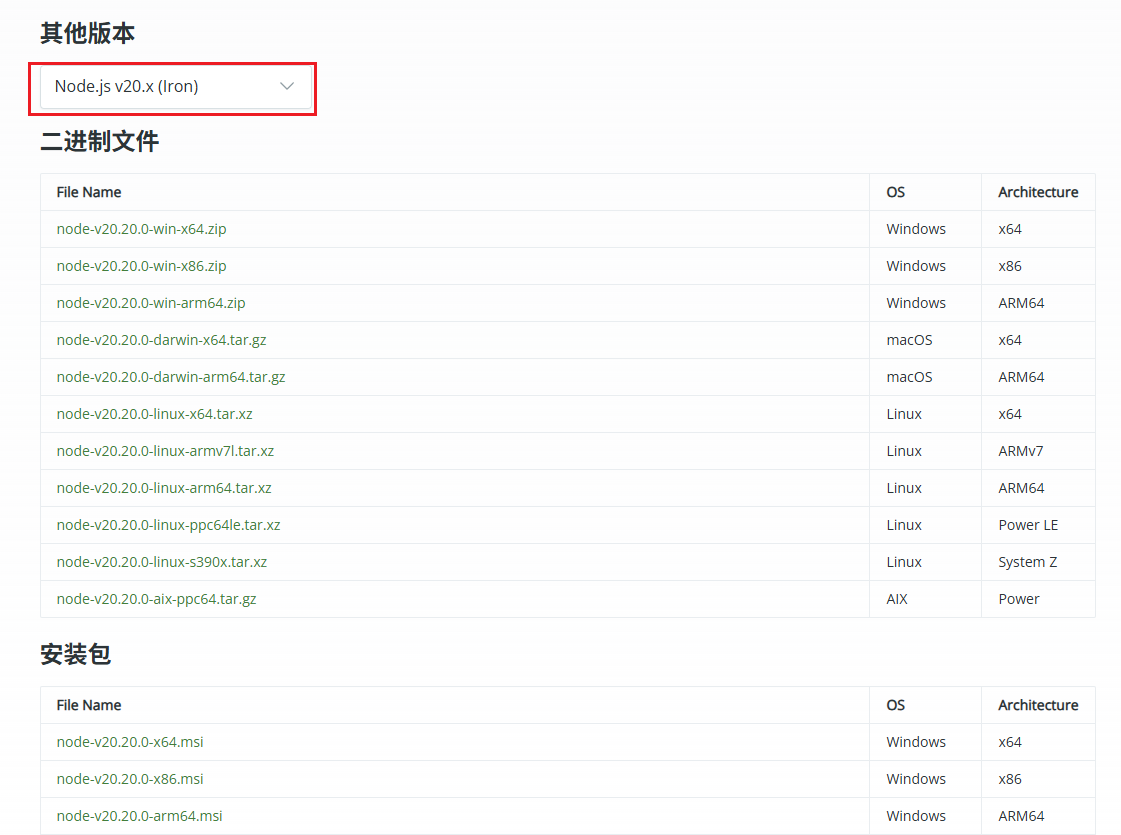Download the node-v20.20.0-x64.msi installer
The width and height of the screenshot is (1121, 835).
[x=130, y=742]
